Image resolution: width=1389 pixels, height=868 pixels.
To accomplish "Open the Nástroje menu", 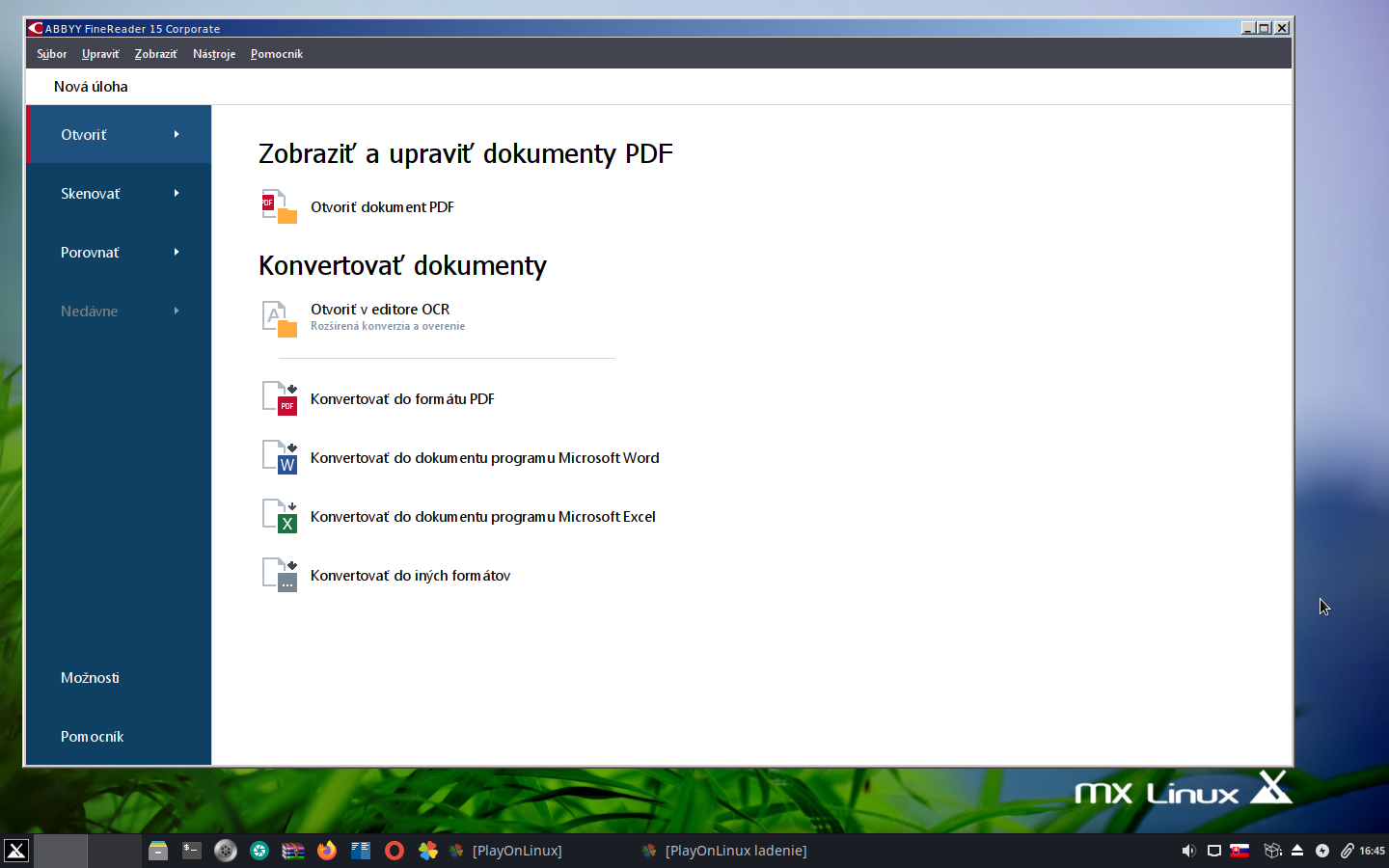I will pyautogui.click(x=214, y=54).
